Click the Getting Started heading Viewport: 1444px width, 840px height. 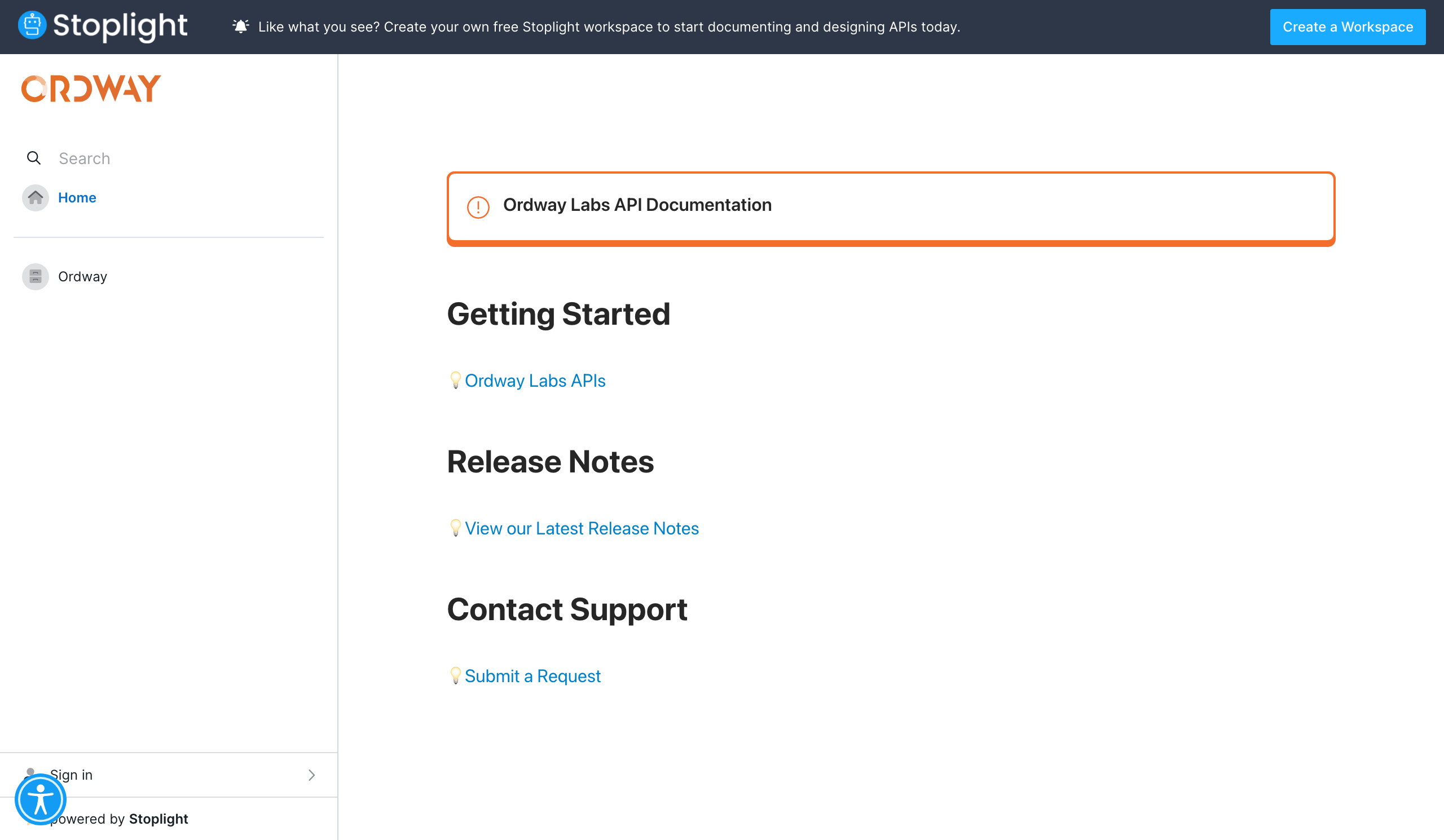click(558, 314)
